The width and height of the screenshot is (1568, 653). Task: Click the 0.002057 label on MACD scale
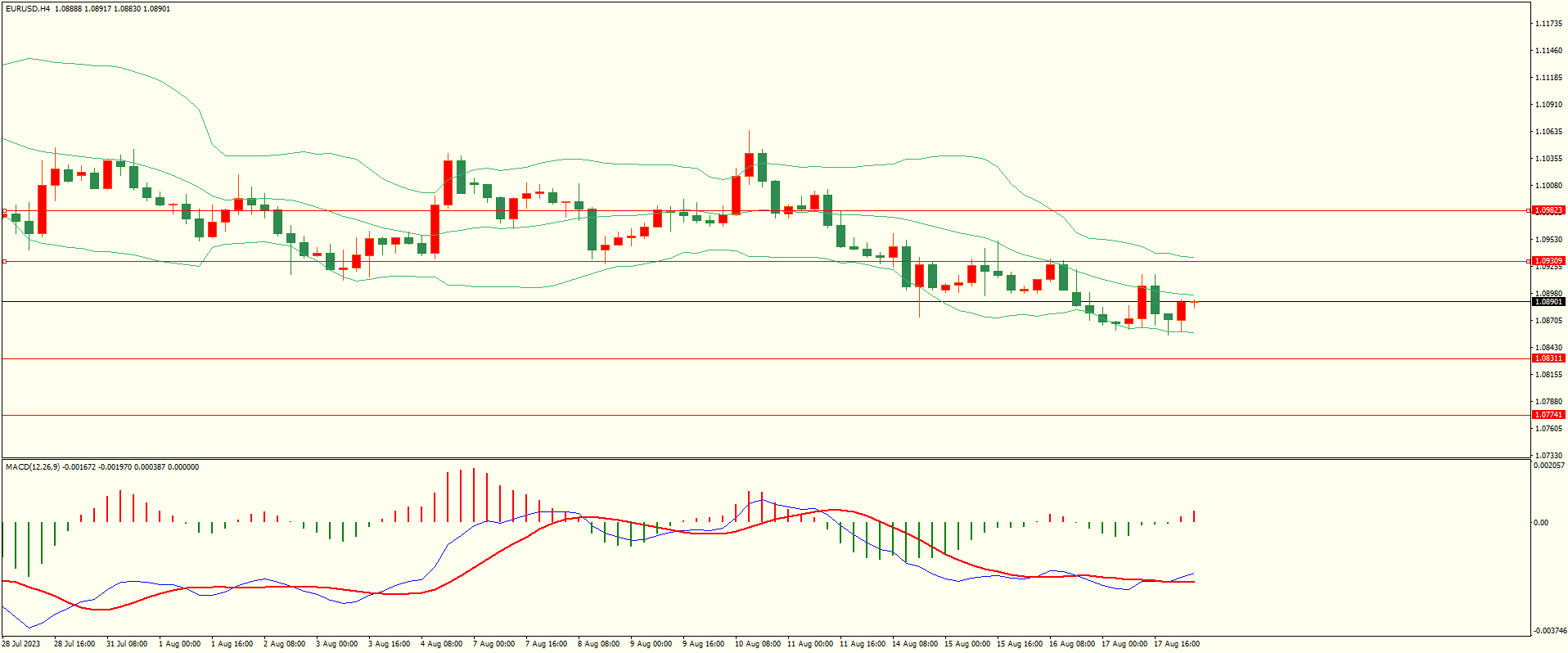pos(1549,466)
